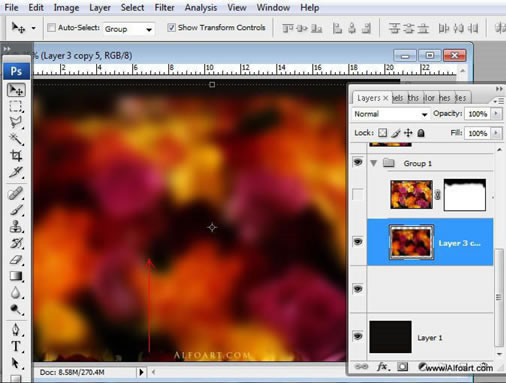Collapse the Group 1 folder triangle
Screen dimensions: 506x383
tap(374, 163)
